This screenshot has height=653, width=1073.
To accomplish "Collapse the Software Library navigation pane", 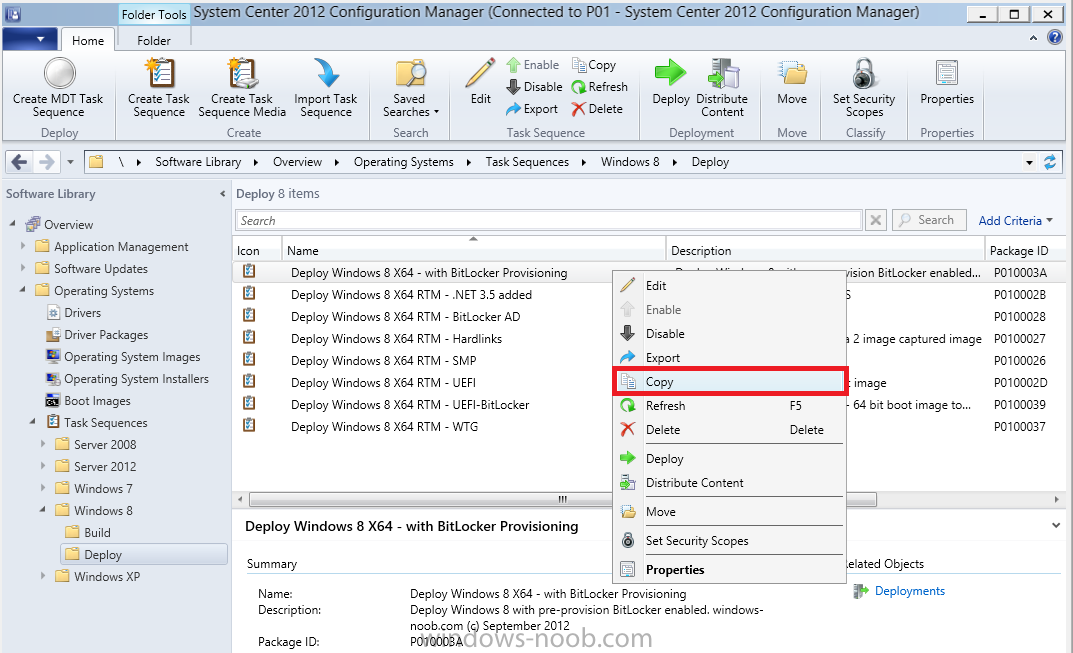I will [x=222, y=194].
